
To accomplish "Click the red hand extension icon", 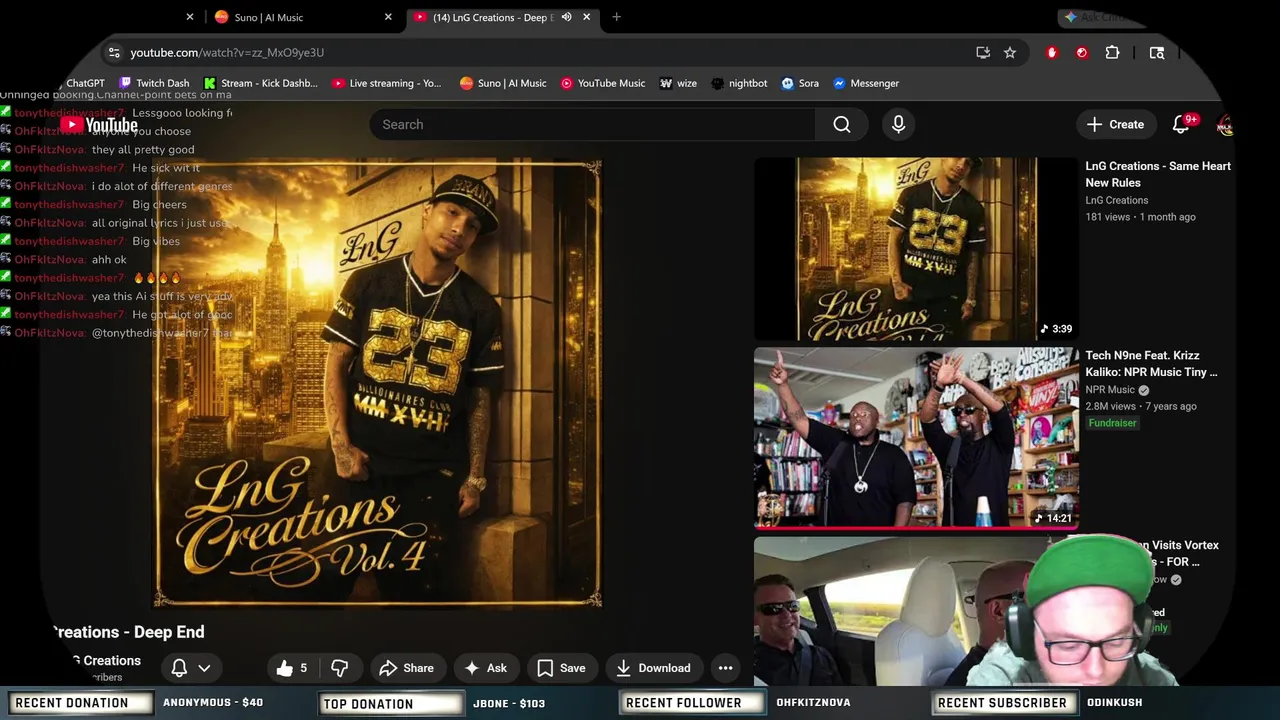I will [1051, 52].
